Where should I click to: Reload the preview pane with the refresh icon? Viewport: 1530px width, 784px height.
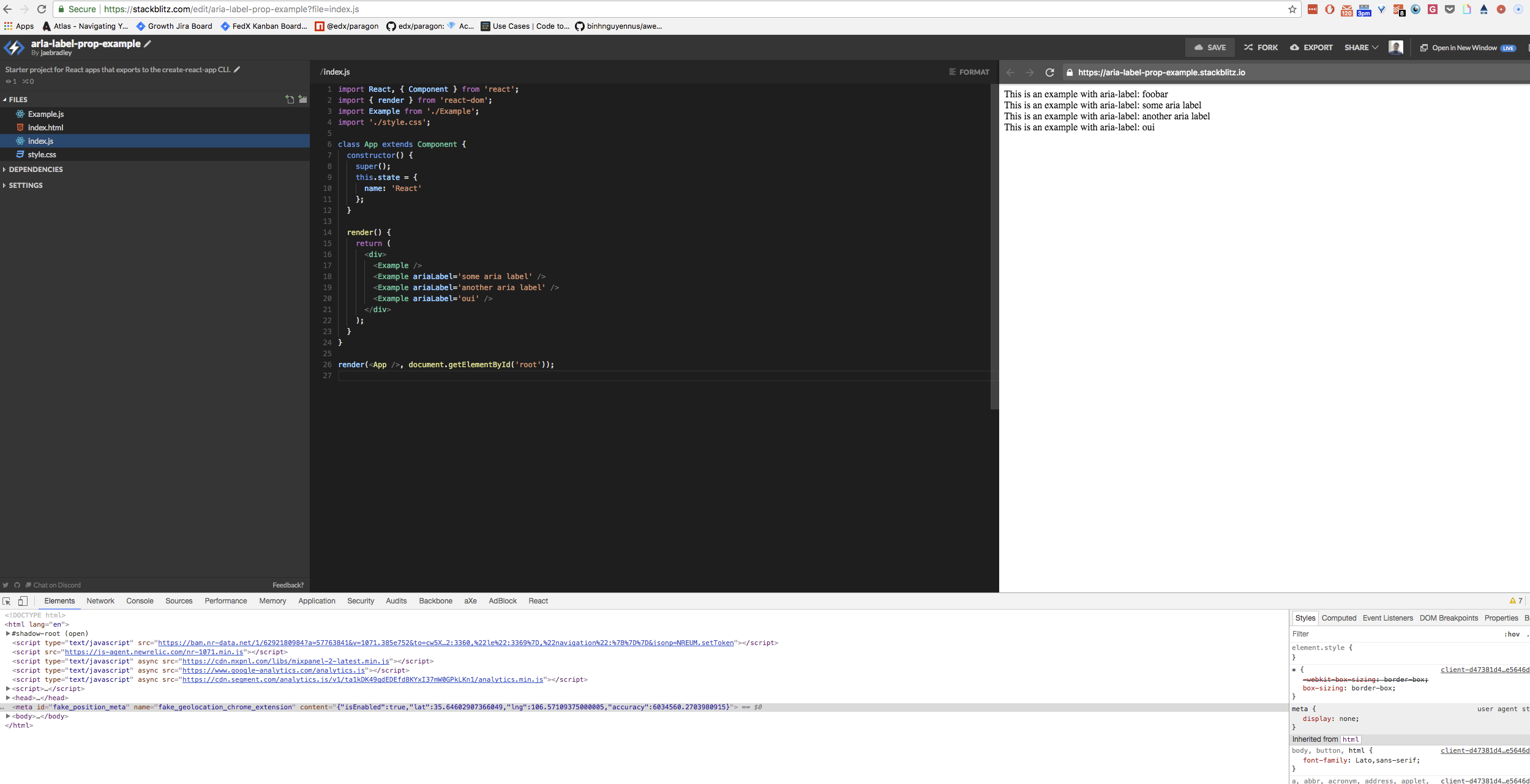pos(1049,72)
